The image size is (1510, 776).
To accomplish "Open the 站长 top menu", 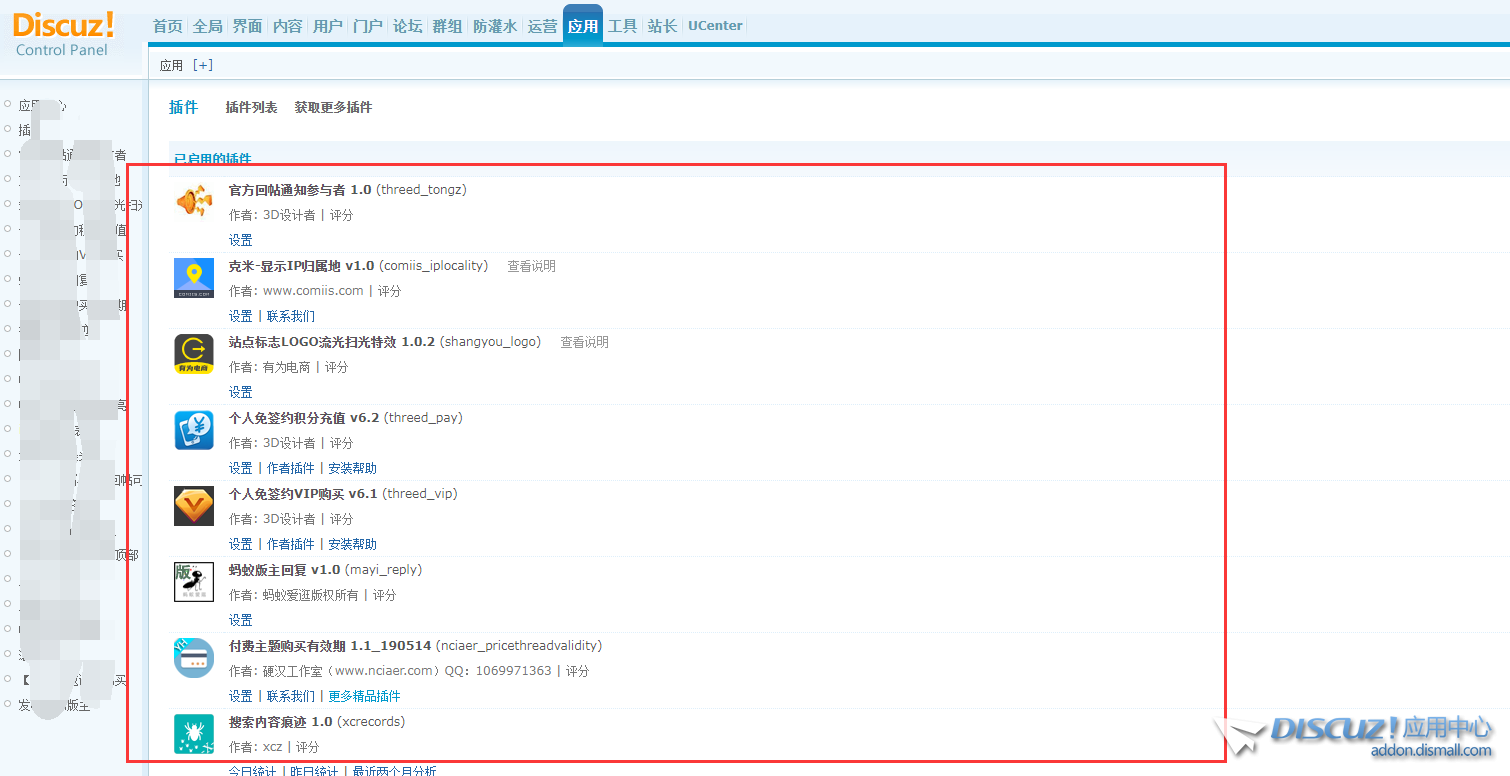I will (662, 26).
